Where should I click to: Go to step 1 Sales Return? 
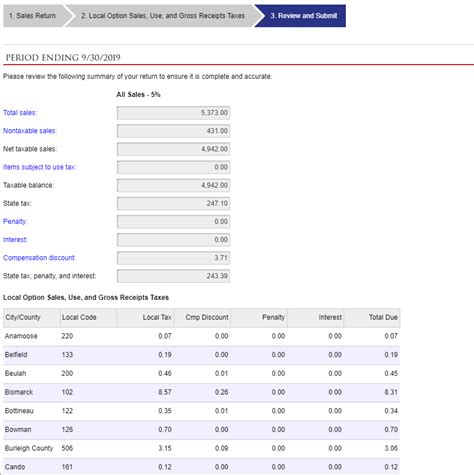pyautogui.click(x=33, y=16)
